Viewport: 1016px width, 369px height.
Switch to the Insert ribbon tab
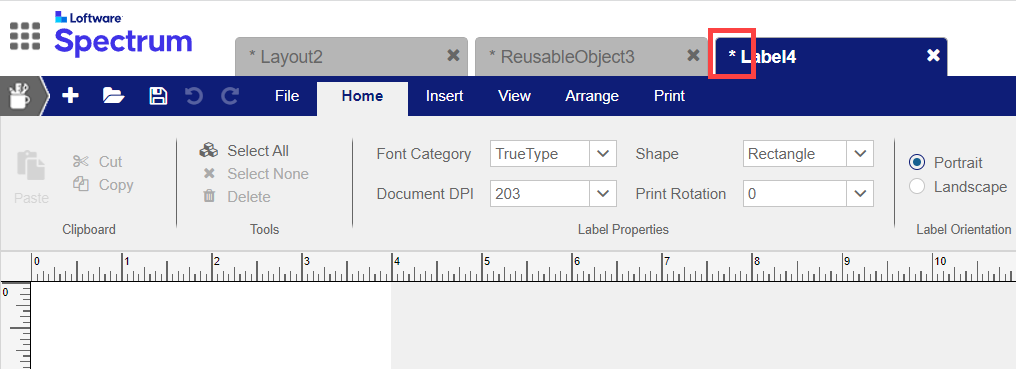pos(444,96)
